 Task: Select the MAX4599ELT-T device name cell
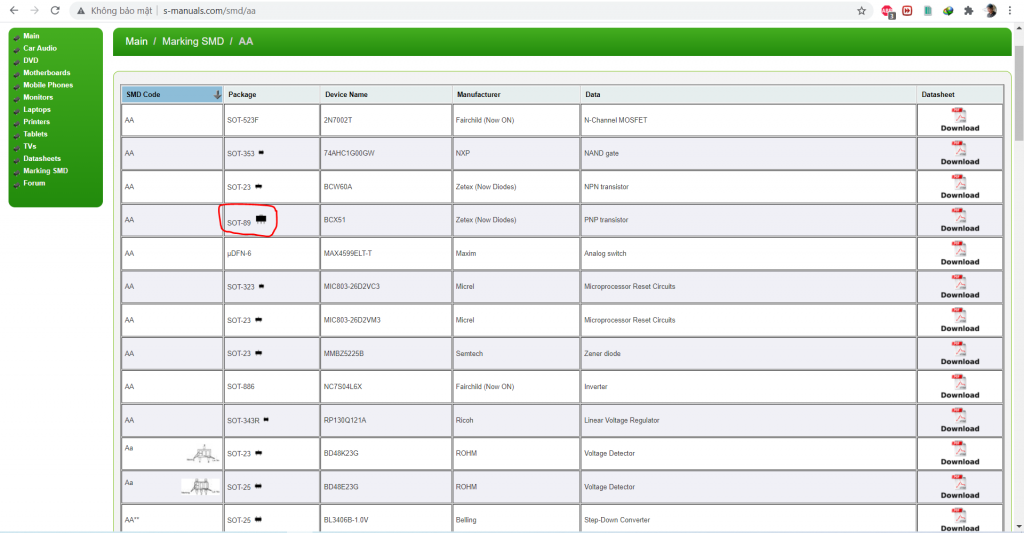[386, 253]
